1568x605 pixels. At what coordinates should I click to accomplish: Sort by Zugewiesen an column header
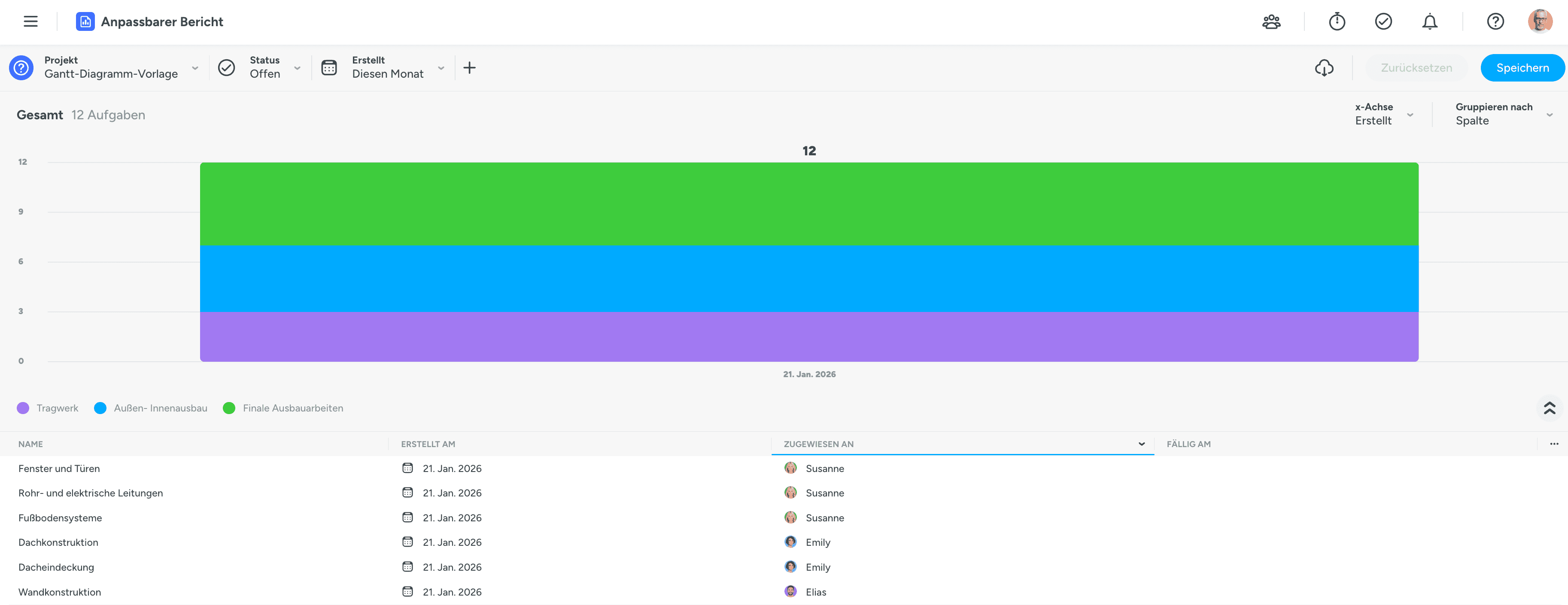pyautogui.click(x=819, y=444)
